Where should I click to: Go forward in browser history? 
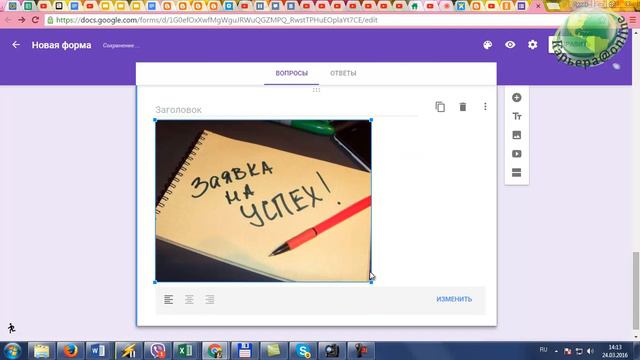pos(22,20)
